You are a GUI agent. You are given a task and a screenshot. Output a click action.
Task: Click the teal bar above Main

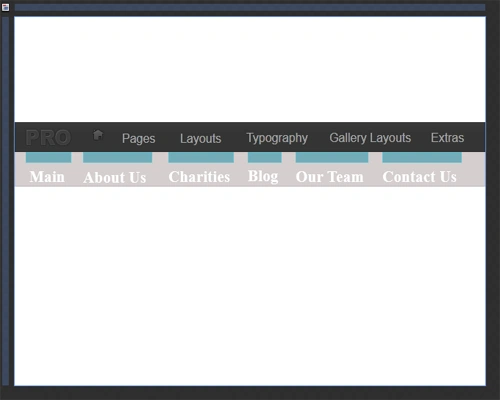click(48, 157)
